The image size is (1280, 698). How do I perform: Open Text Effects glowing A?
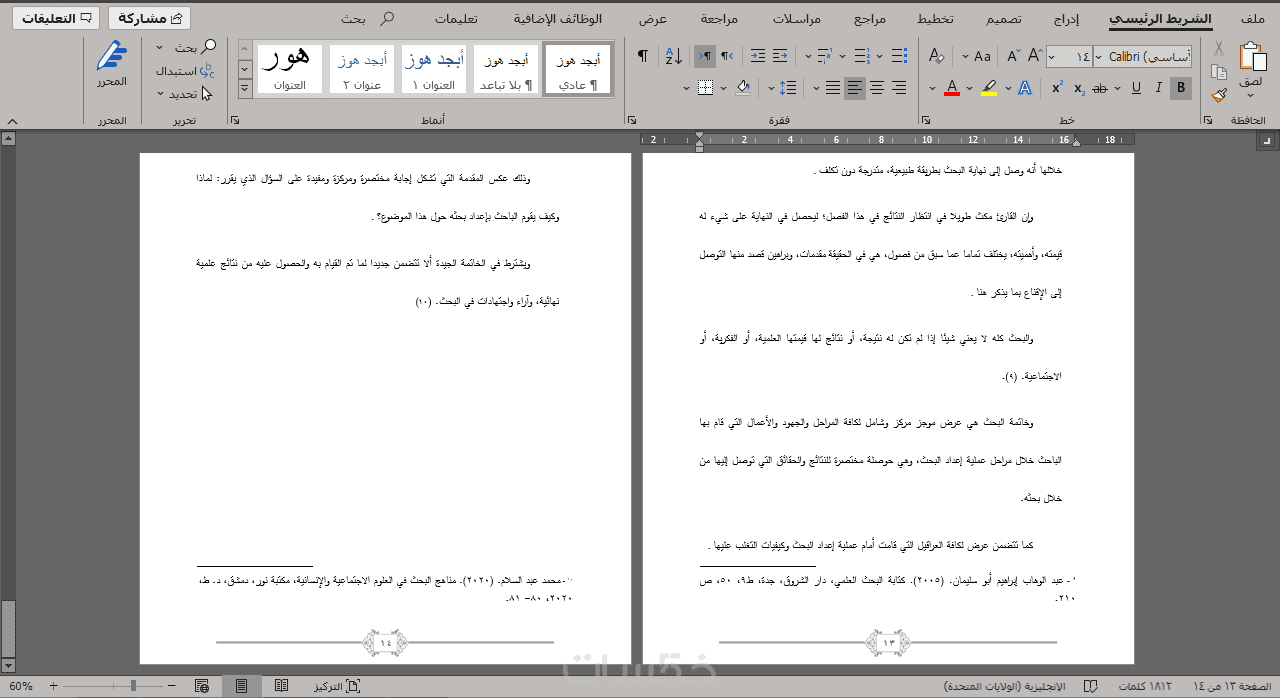(1024, 88)
